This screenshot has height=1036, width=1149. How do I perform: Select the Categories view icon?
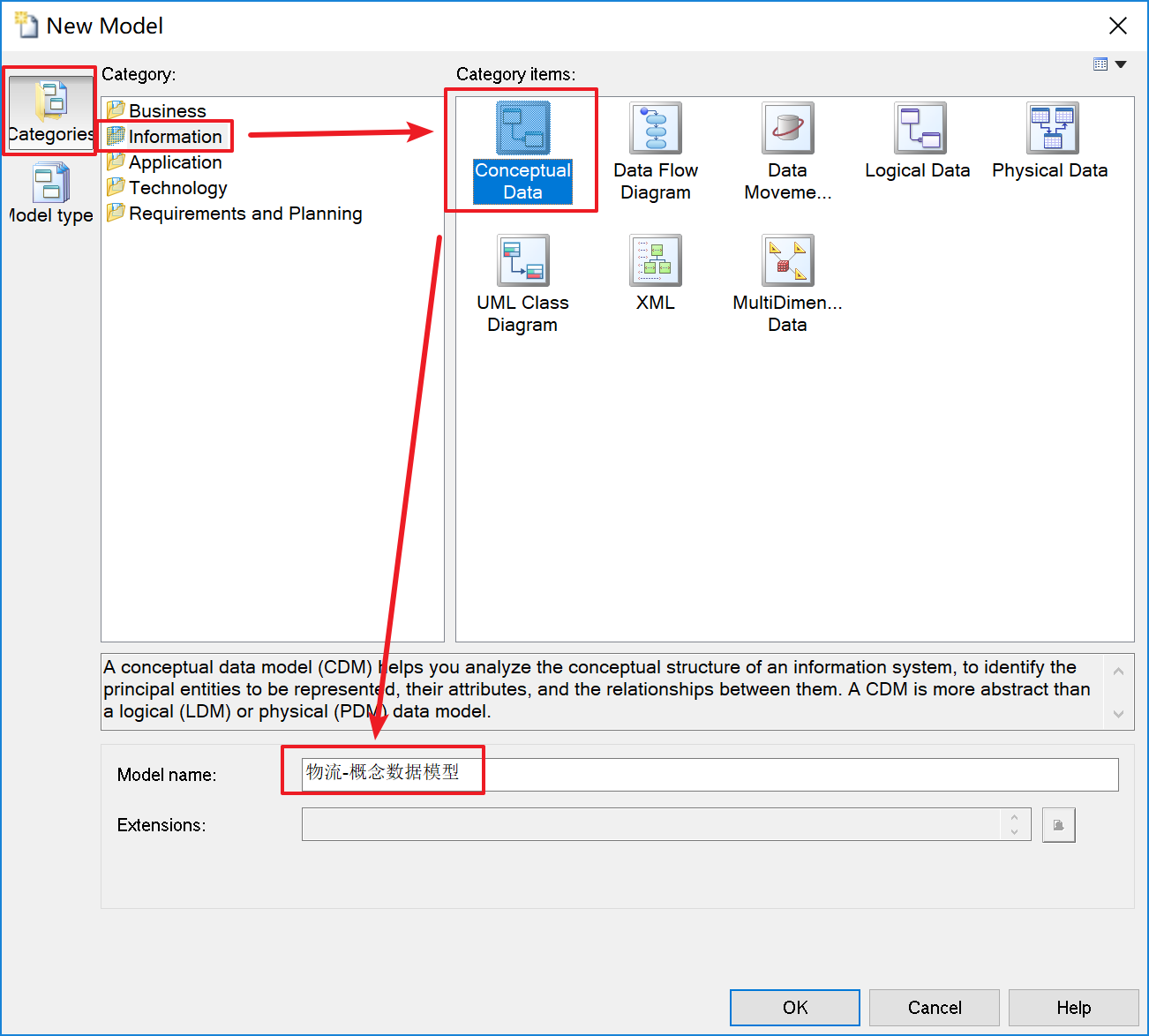coord(51,101)
